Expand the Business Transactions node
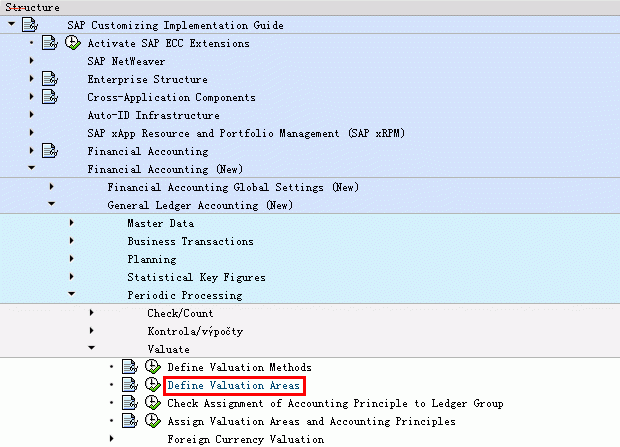Viewport: 620px width, 447px height. coord(72,241)
